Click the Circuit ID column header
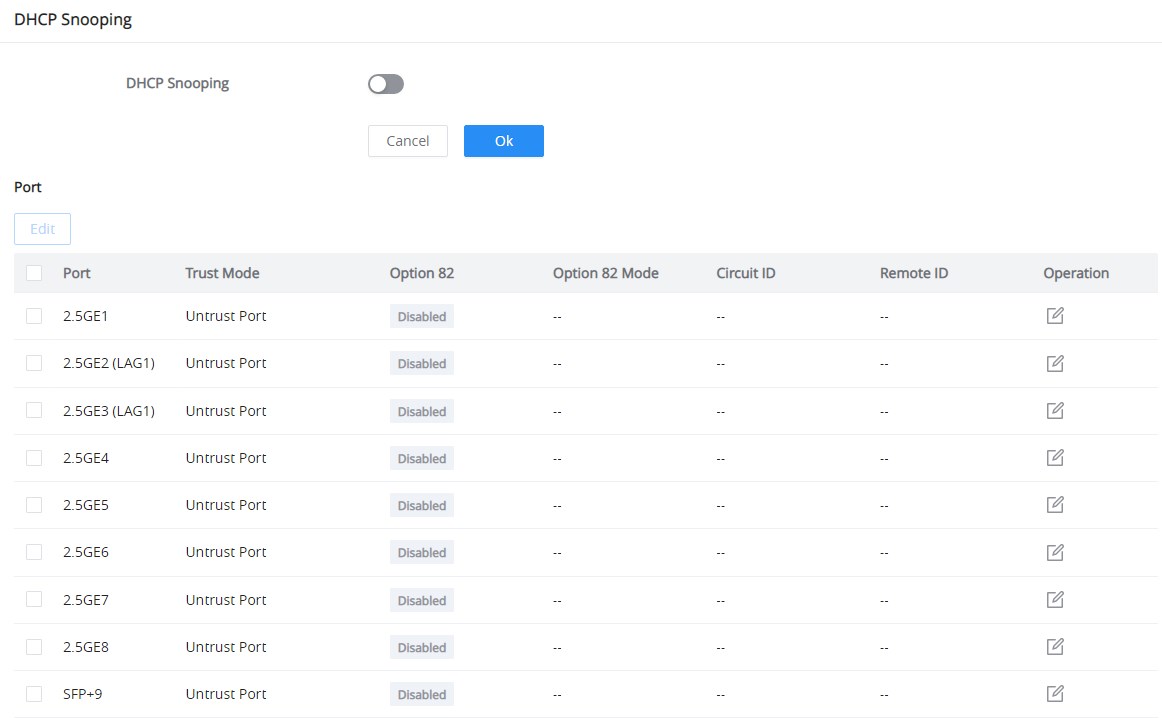The height and width of the screenshot is (718, 1162). [x=746, y=273]
